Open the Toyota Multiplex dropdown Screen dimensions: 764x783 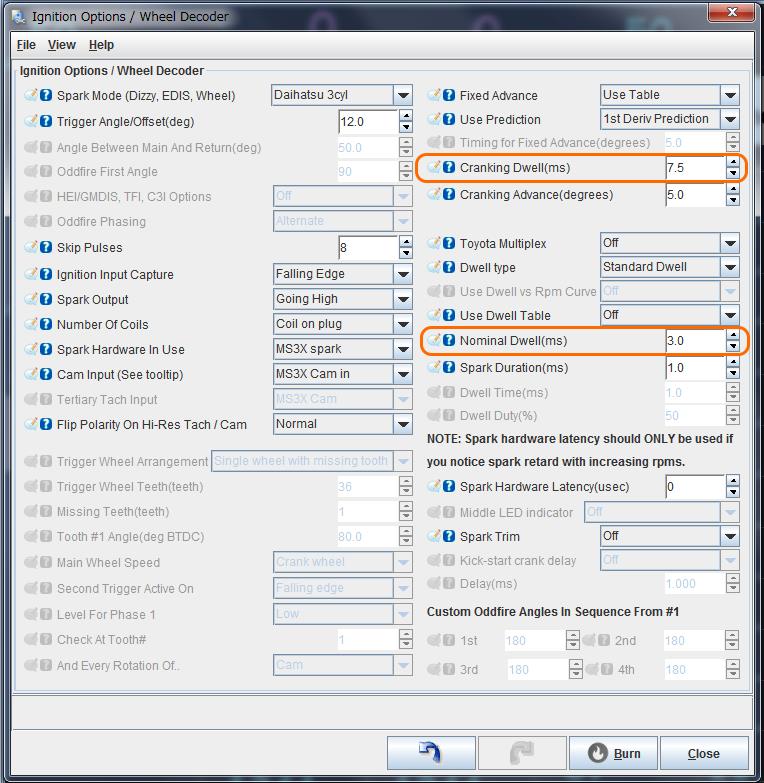pyautogui.click(x=670, y=243)
